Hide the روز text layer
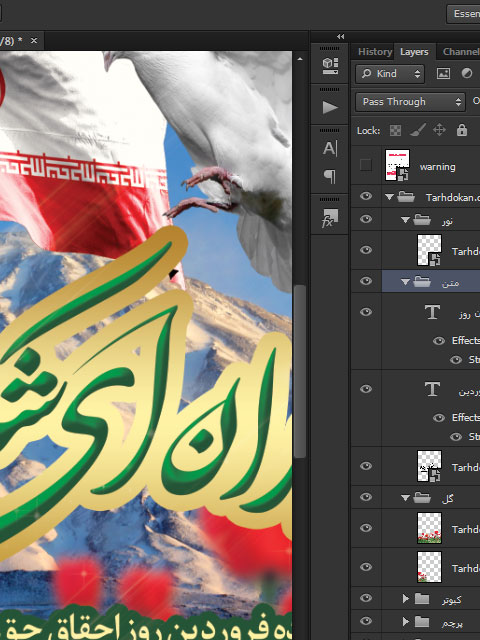 click(366, 312)
